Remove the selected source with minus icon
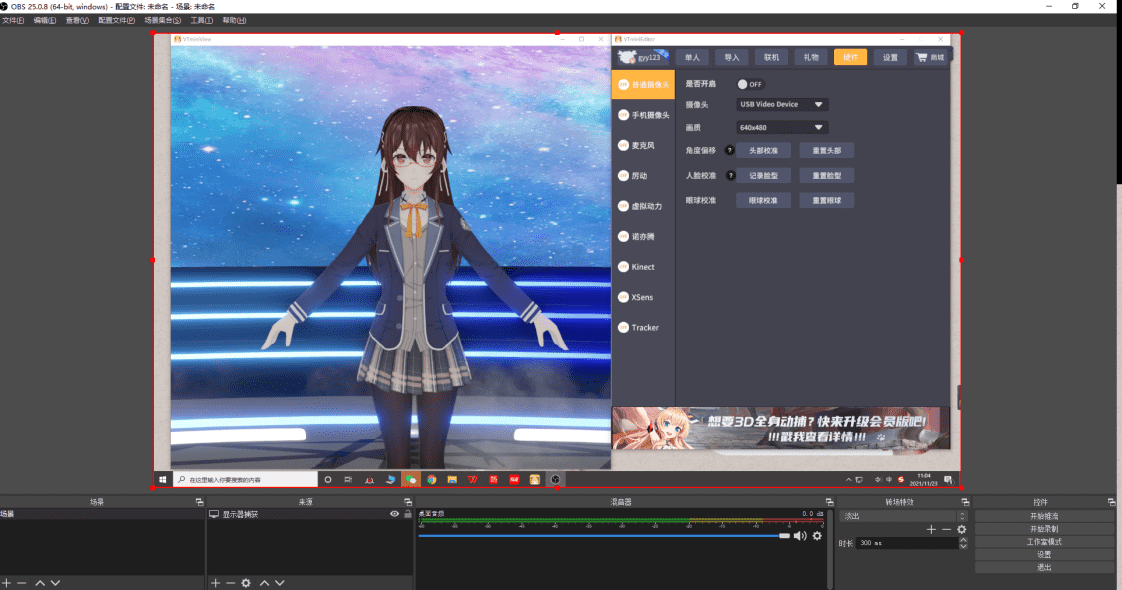 (230, 584)
